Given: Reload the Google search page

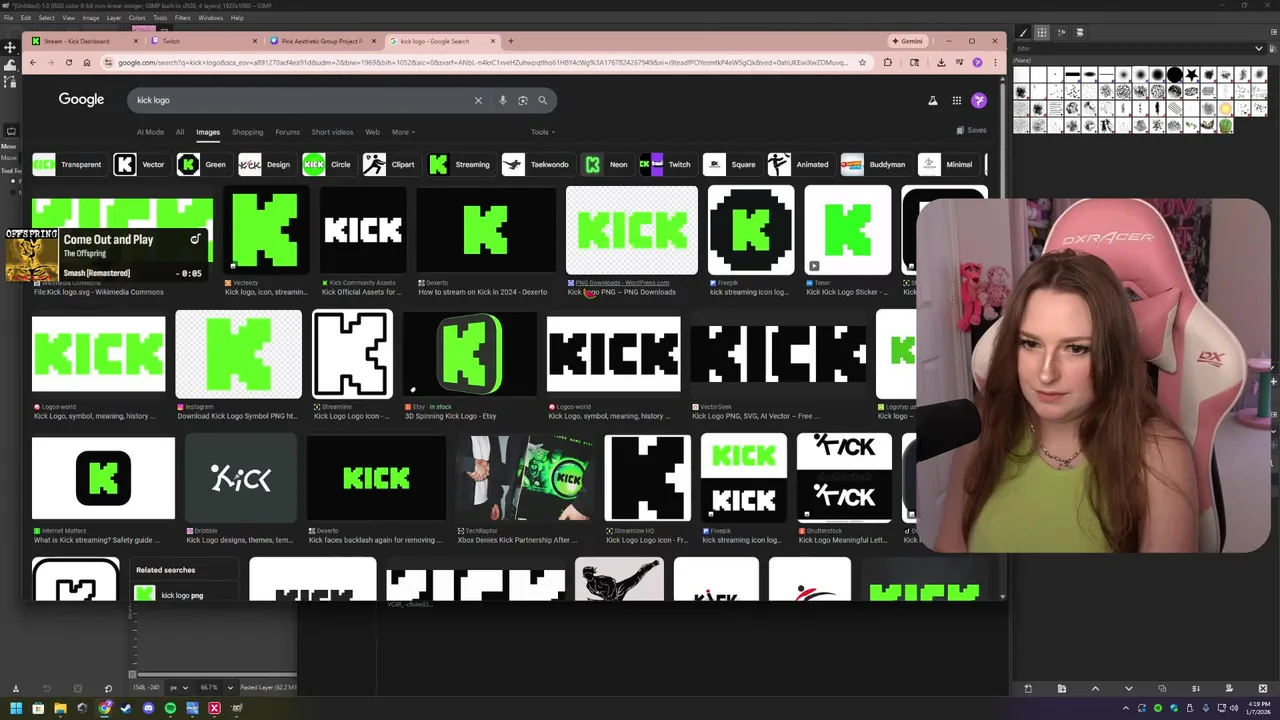Looking at the screenshot, I should point(68,62).
